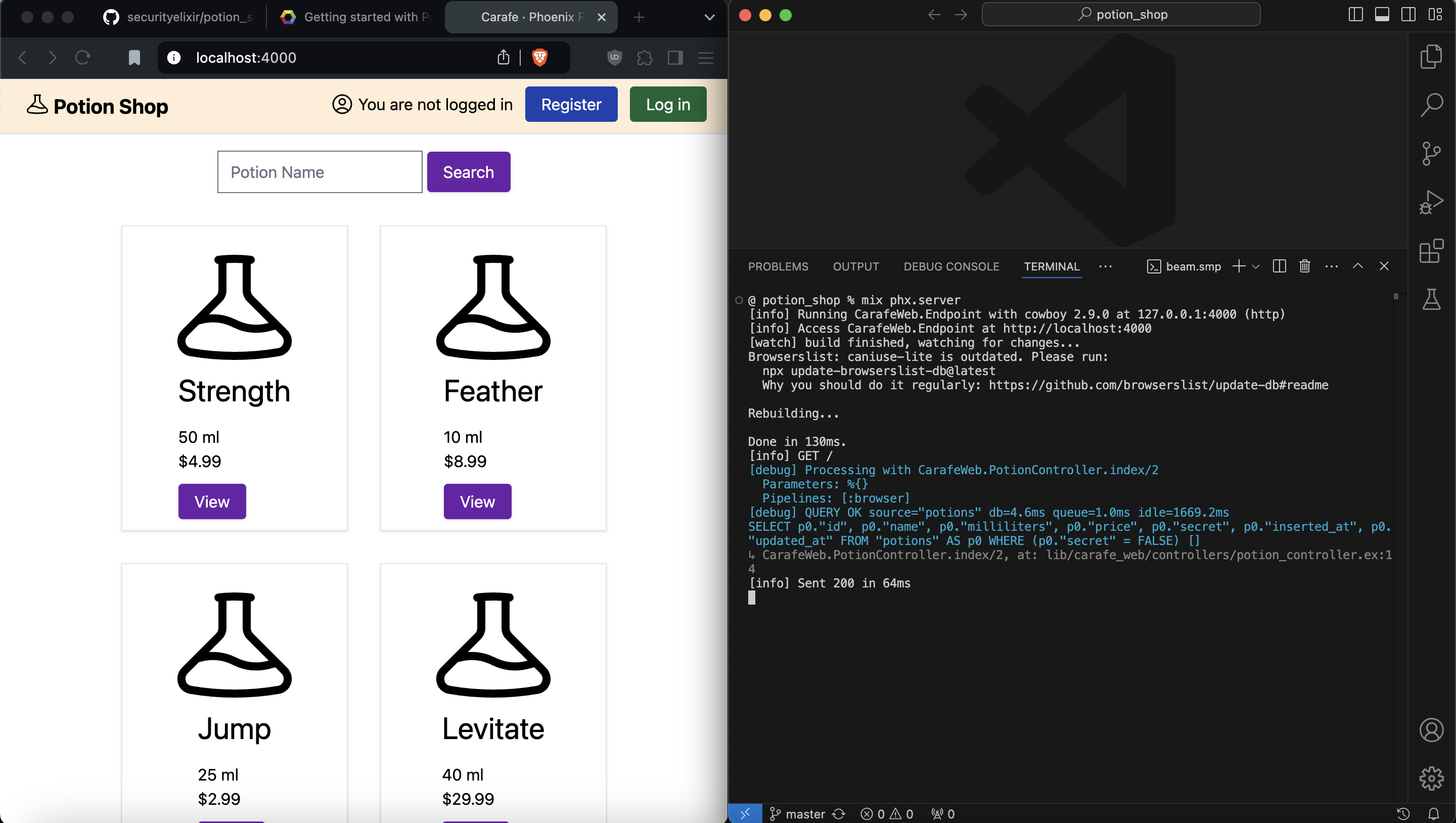Click the Potion Shop home logo
This screenshot has height=823, width=1456.
point(97,106)
